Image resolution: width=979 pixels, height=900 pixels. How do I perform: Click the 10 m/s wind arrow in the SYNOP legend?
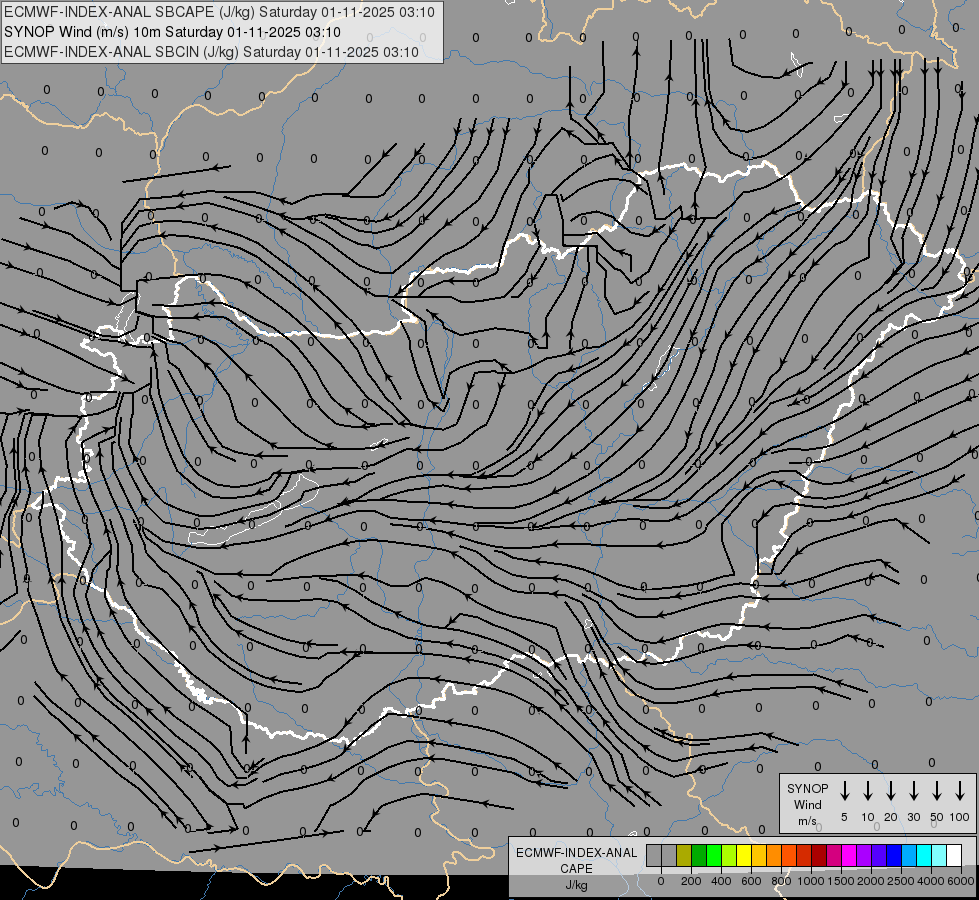point(868,790)
